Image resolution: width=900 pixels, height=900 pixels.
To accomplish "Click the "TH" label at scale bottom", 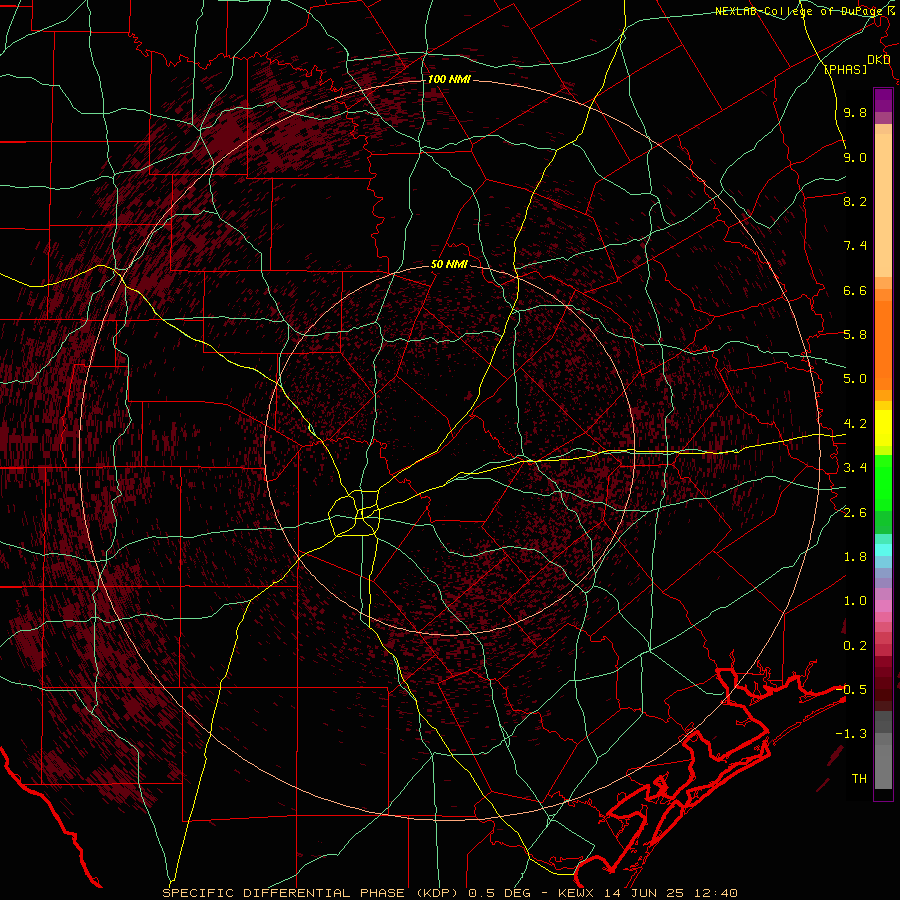I will (x=859, y=779).
